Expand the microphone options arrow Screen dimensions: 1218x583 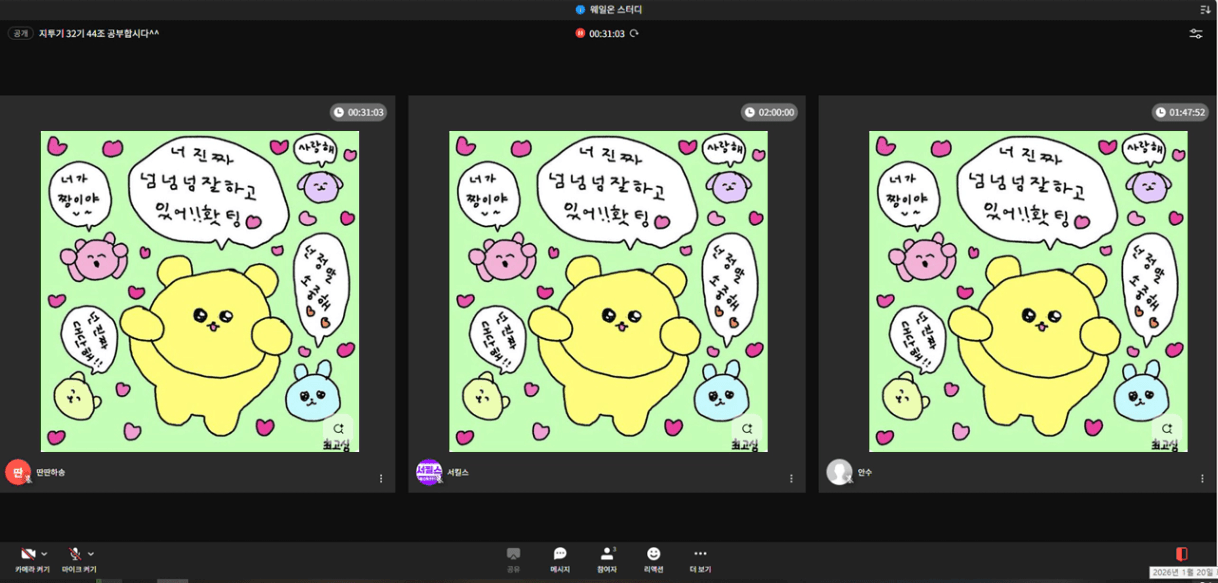coord(91,554)
